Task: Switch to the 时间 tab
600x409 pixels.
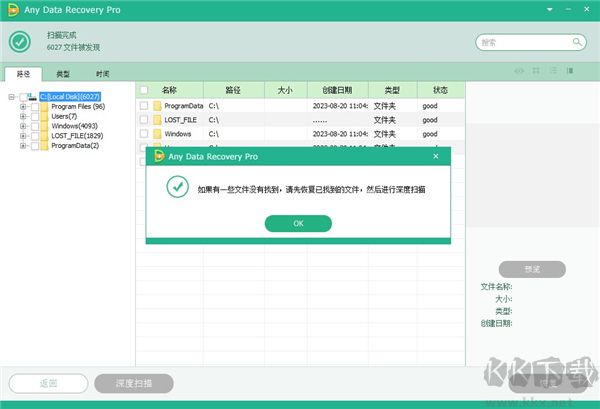Action: (103, 74)
